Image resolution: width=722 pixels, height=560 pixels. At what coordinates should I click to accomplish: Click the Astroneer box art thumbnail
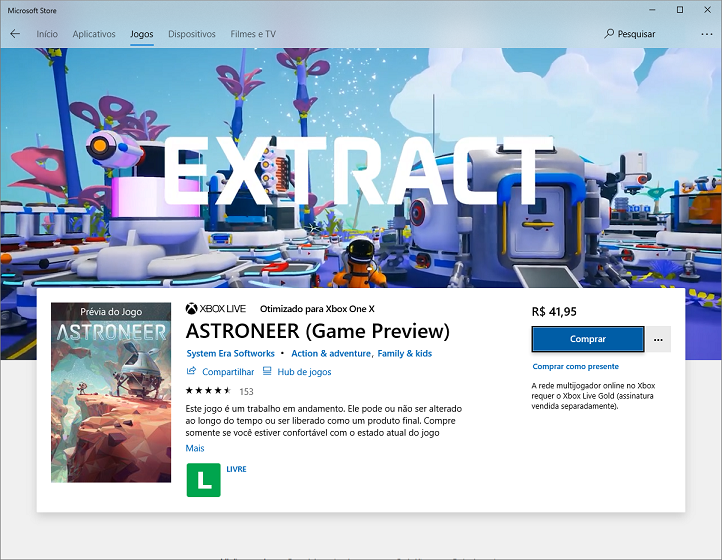[x=111, y=392]
